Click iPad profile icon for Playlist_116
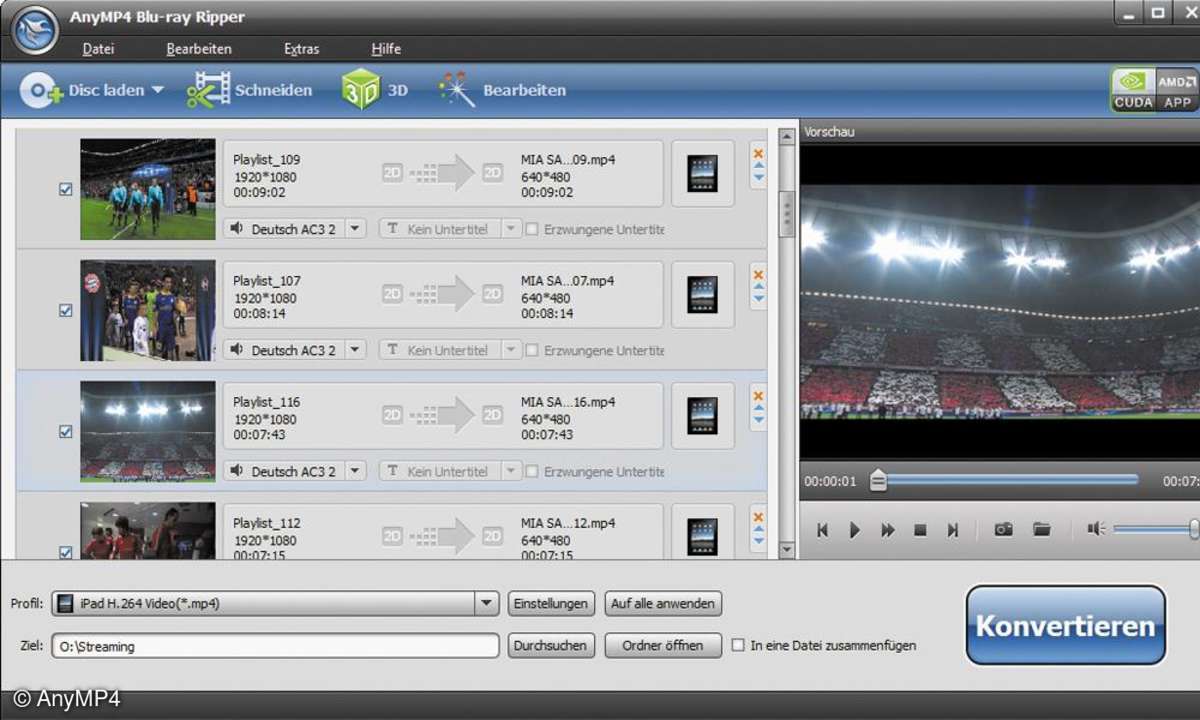Screen dimensions: 1200x720 tap(702, 415)
